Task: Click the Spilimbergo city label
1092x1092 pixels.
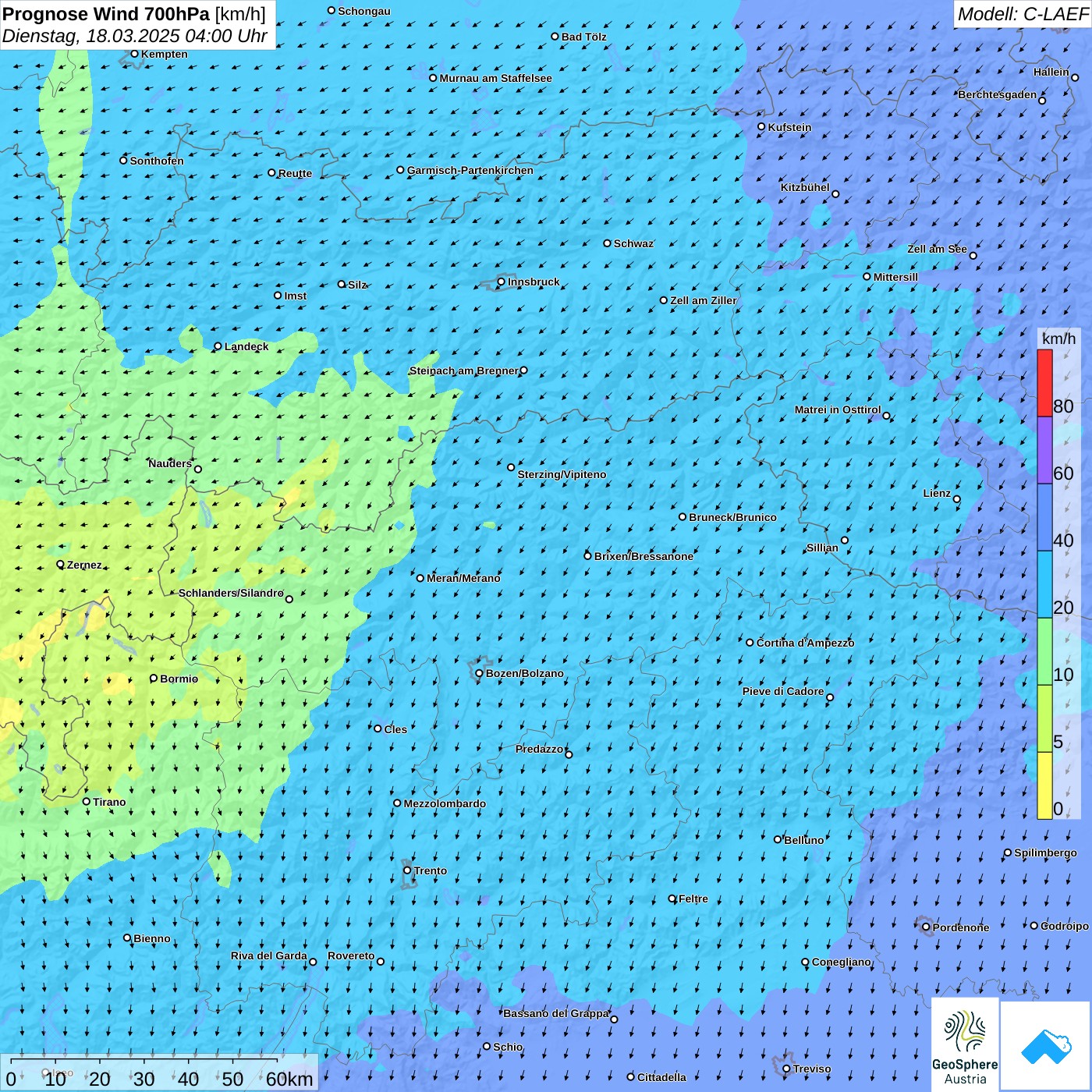Action: click(1045, 853)
